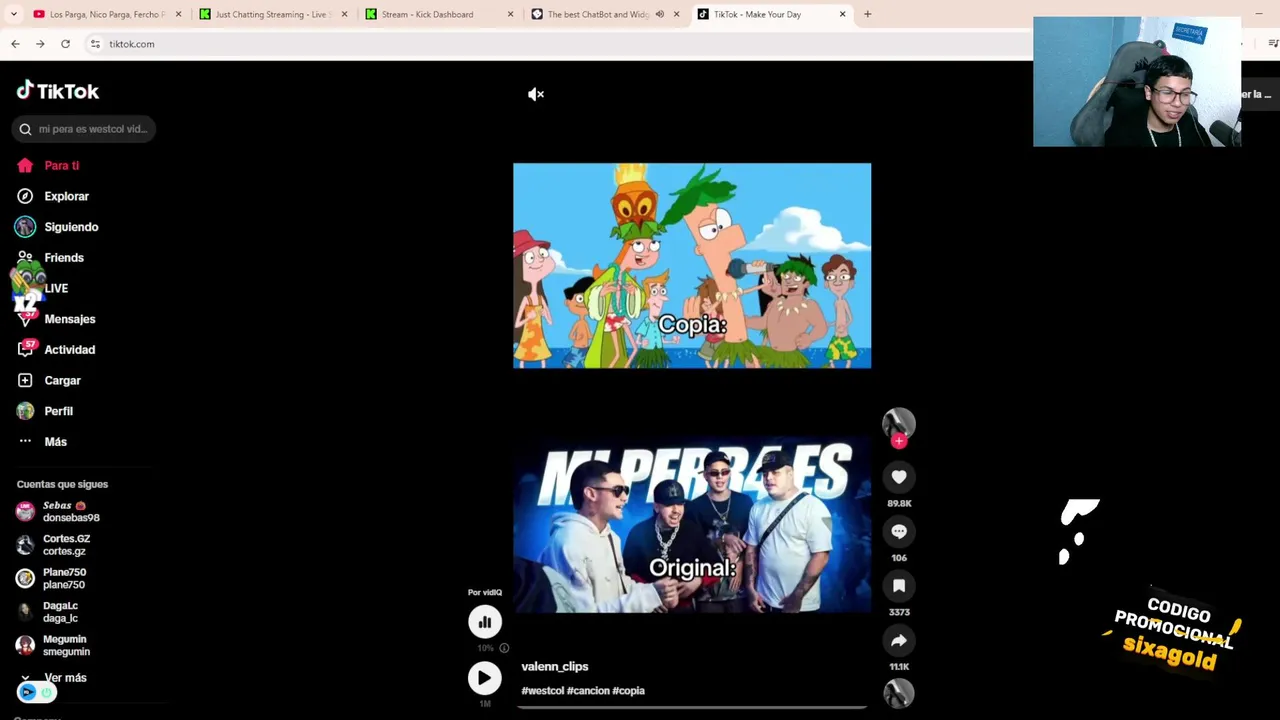This screenshot has width=1280, height=720.
Task: Click the tiktok.com address bar
Action: click(560, 44)
